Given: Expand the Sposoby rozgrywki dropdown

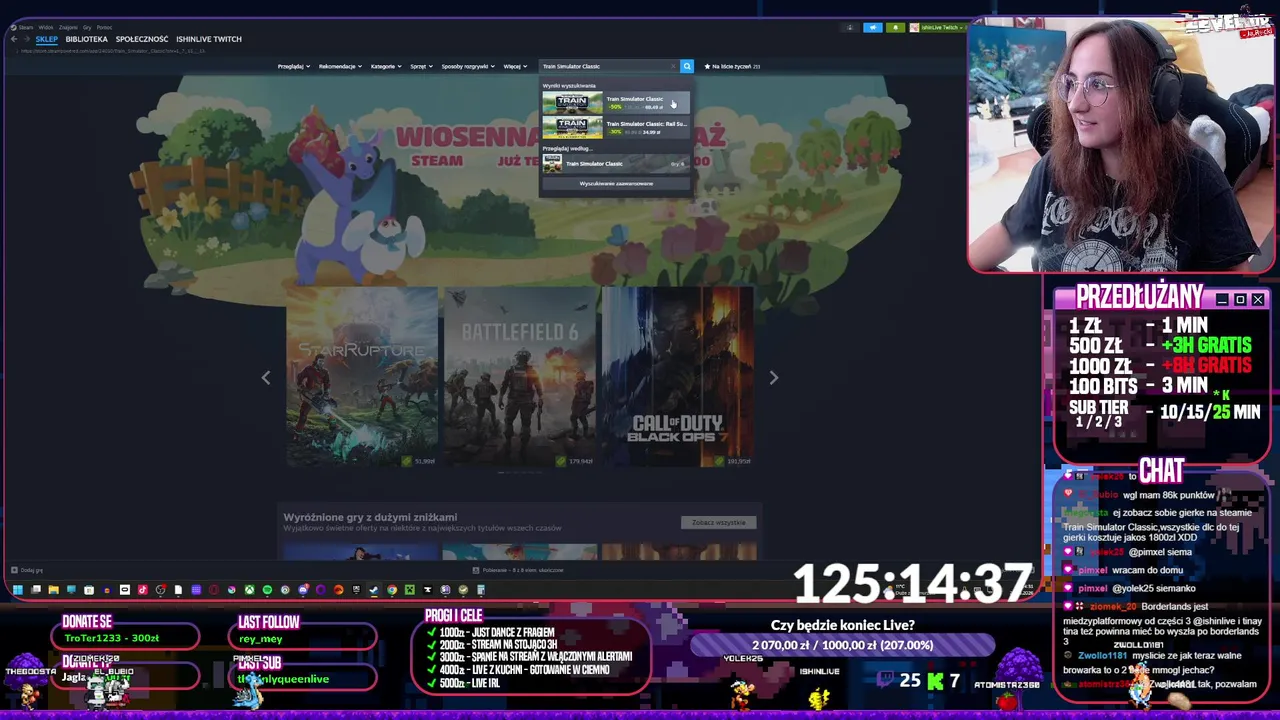Looking at the screenshot, I should 468,66.
